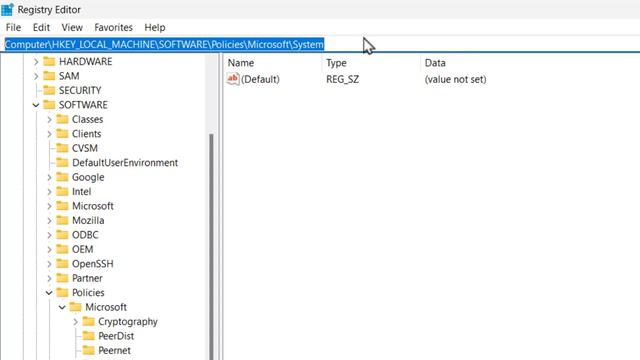The width and height of the screenshot is (640, 360).
Task: Select the OpenSSH key label
Action: [x=93, y=264]
